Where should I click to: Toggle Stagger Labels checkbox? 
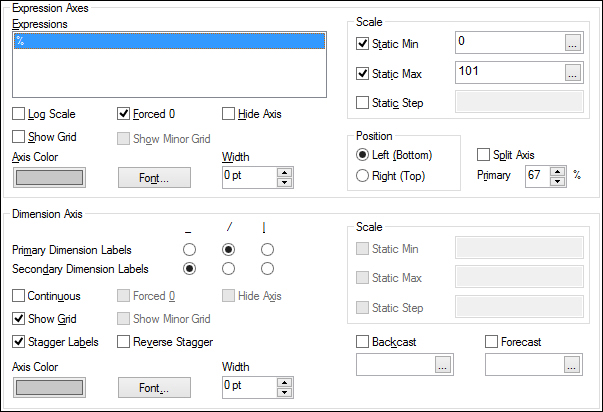pos(18,342)
